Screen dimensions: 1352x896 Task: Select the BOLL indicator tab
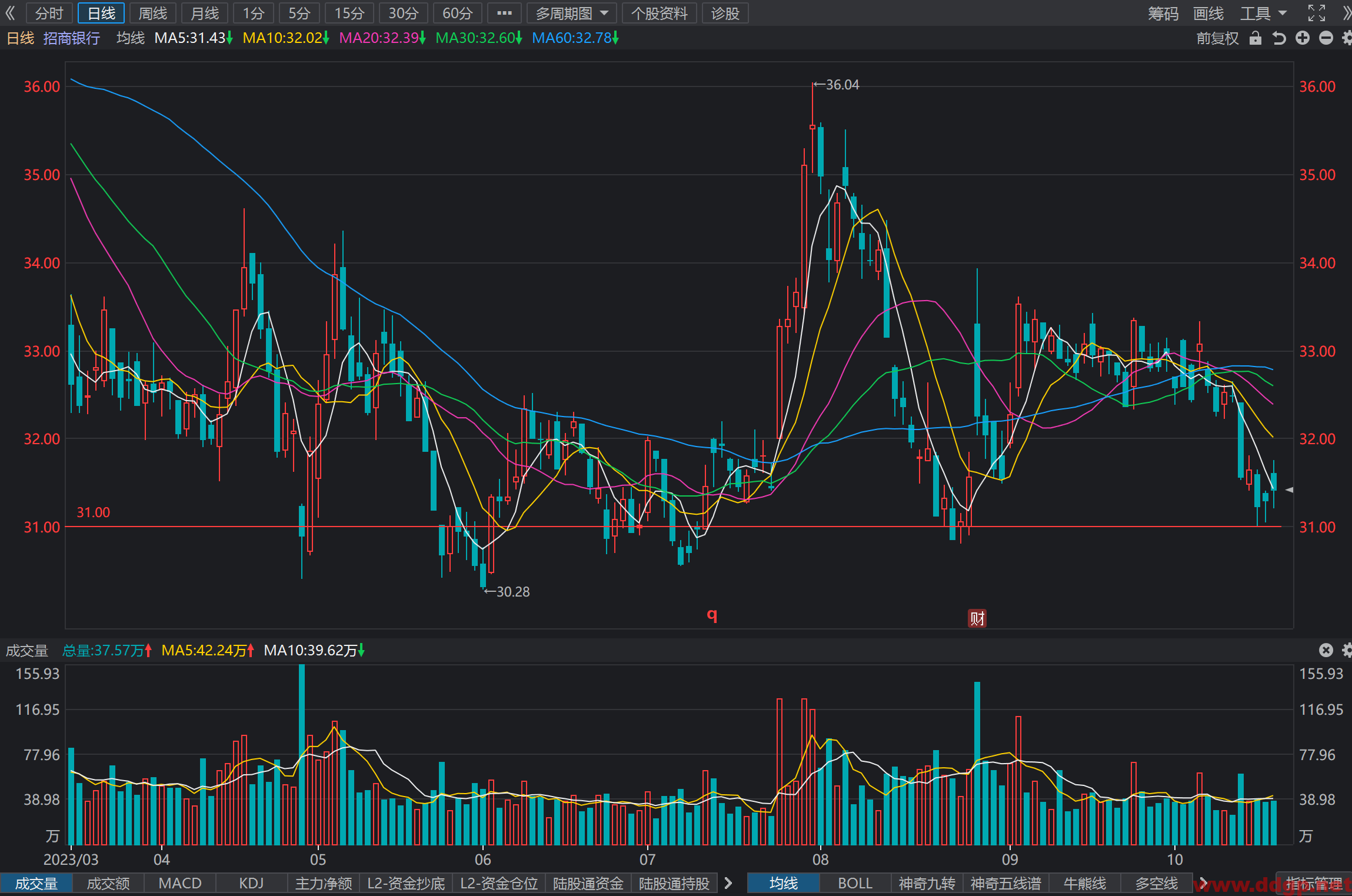tap(855, 883)
